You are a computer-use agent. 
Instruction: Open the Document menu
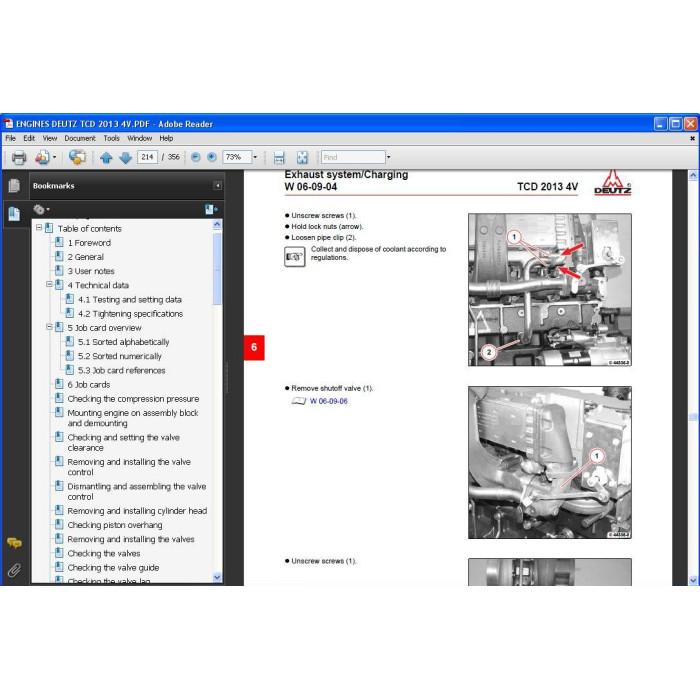(80, 138)
